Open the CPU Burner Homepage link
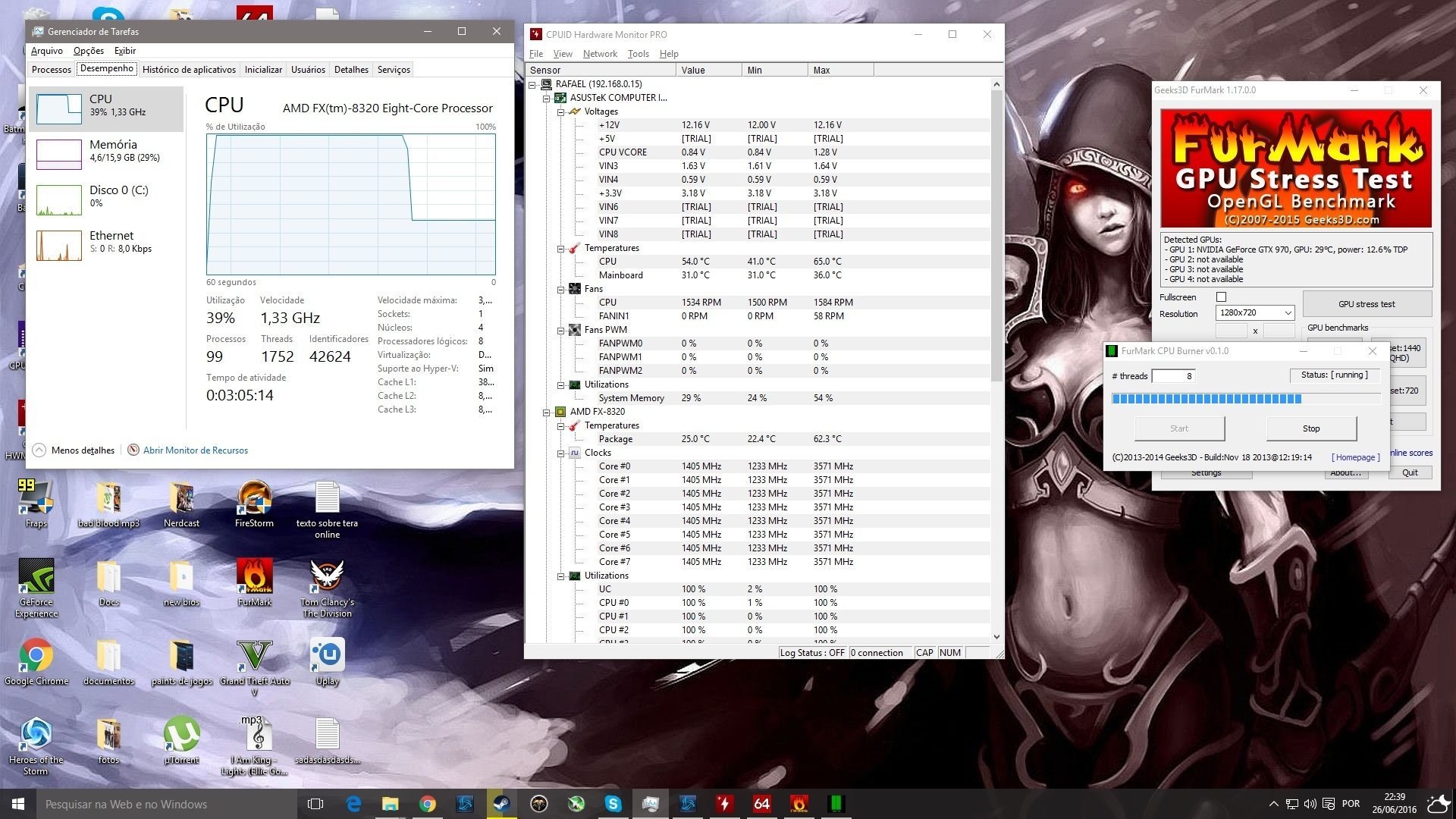Viewport: 1456px width, 819px height. (1355, 457)
